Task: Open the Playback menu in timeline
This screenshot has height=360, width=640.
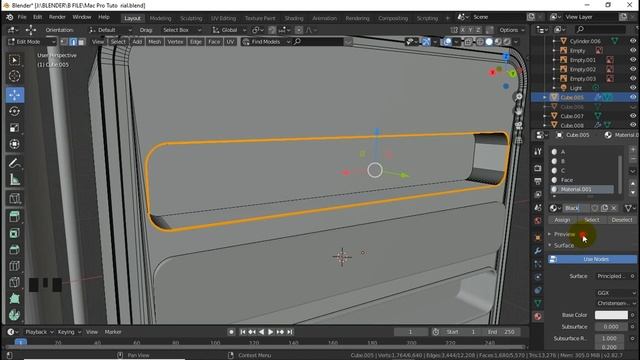Action: (x=39, y=332)
